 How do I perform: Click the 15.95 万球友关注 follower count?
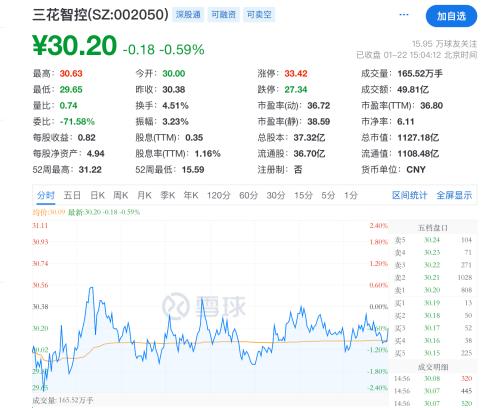(444, 44)
